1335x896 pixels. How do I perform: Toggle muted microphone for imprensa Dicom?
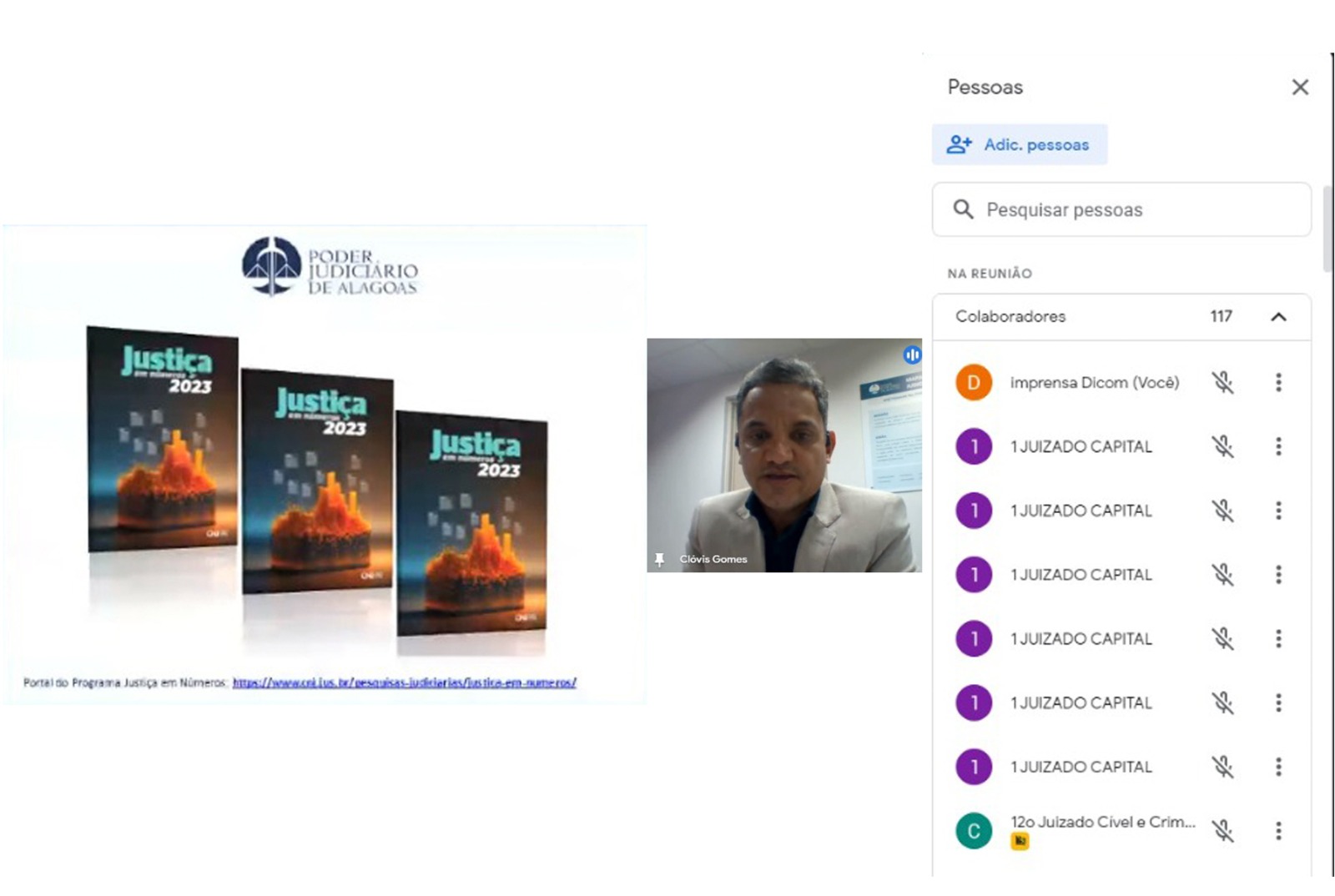(1222, 383)
